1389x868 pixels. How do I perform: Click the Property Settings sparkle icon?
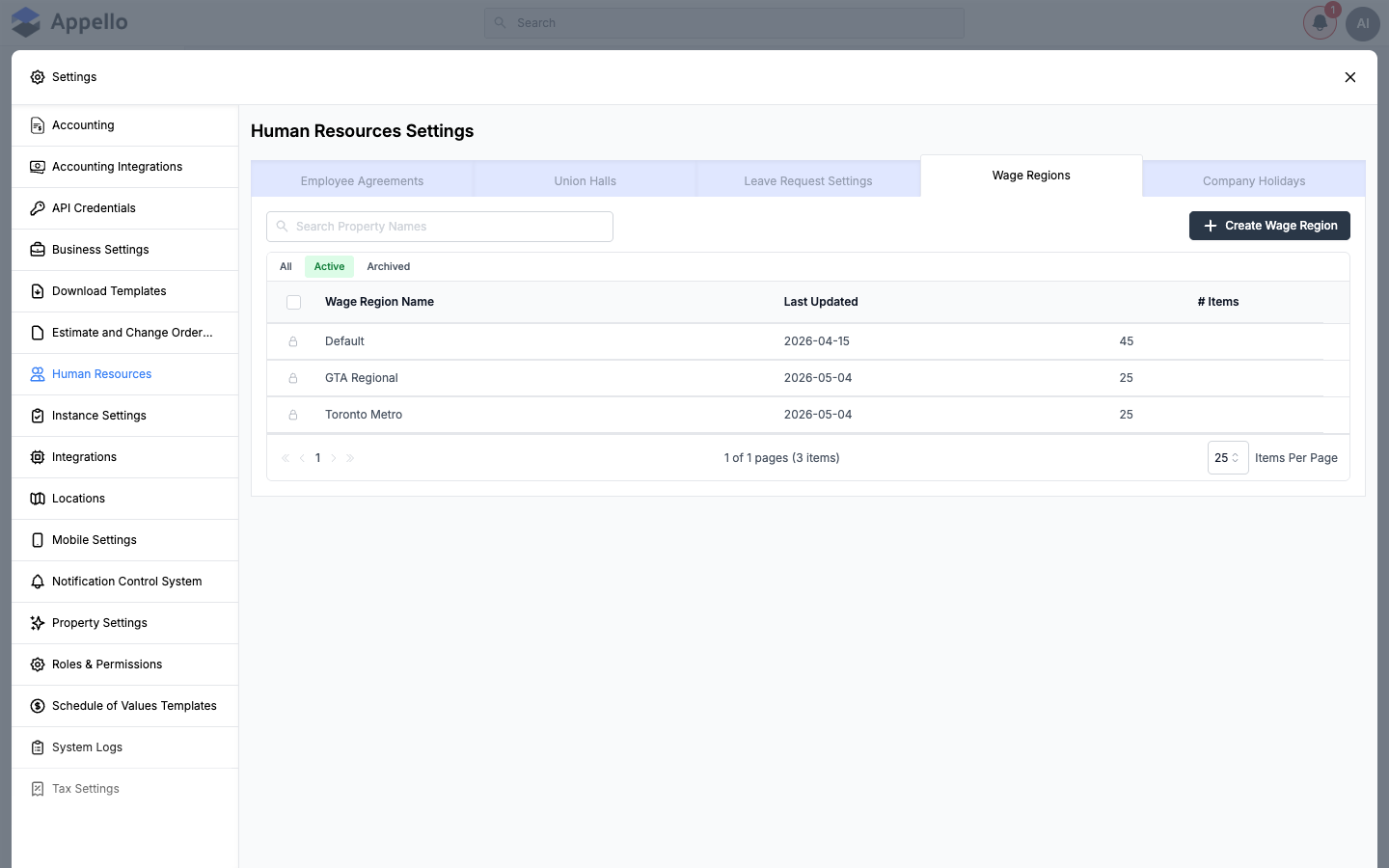[x=38, y=623]
